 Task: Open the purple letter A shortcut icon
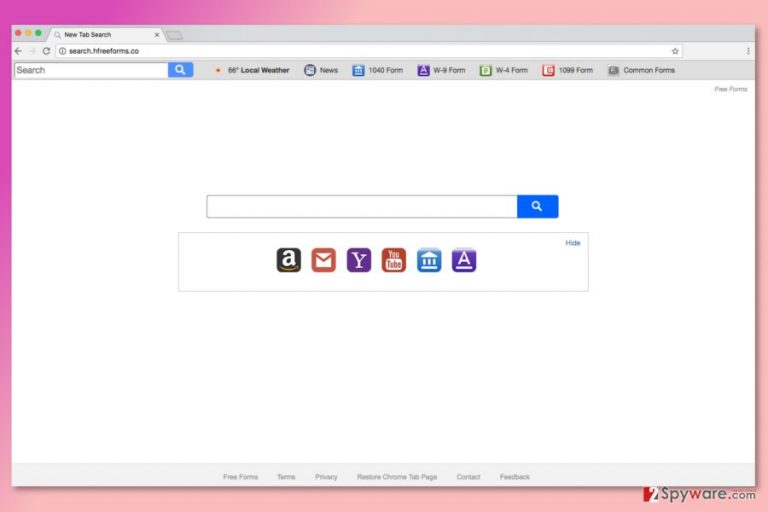464,260
